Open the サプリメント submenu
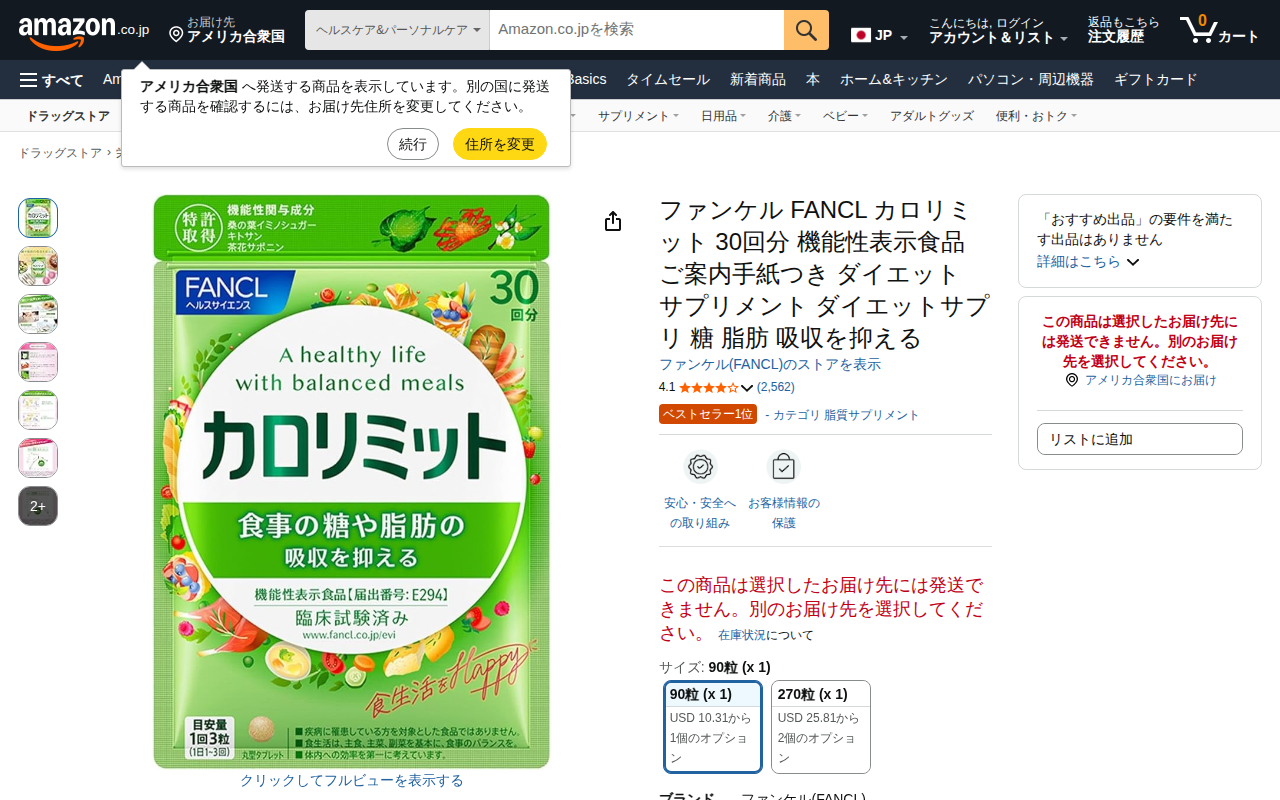Image resolution: width=1280 pixels, height=800 pixels. [x=638, y=116]
